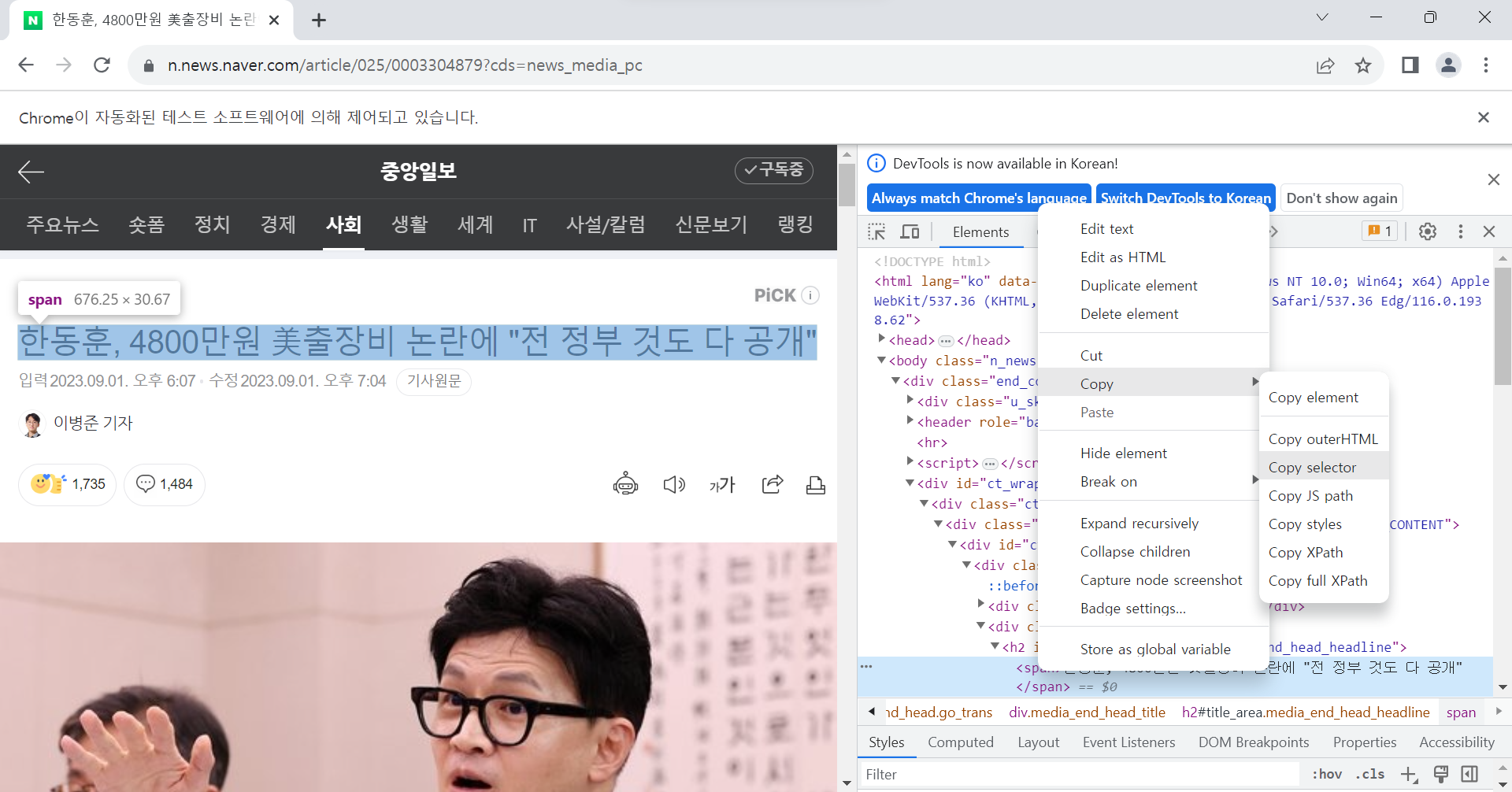
Task: Click the PiCK info icon
Action: [810, 295]
